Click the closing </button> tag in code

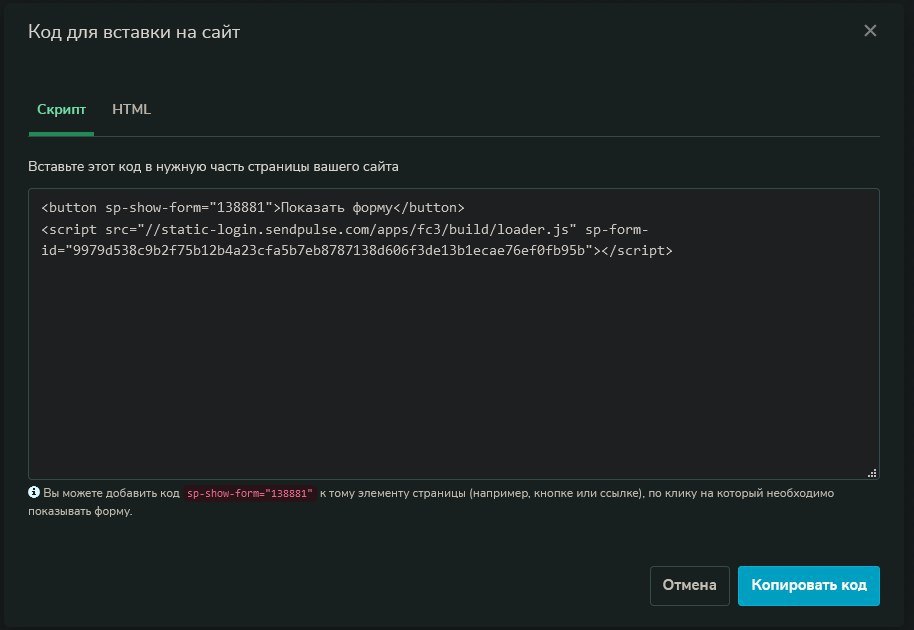[428, 207]
